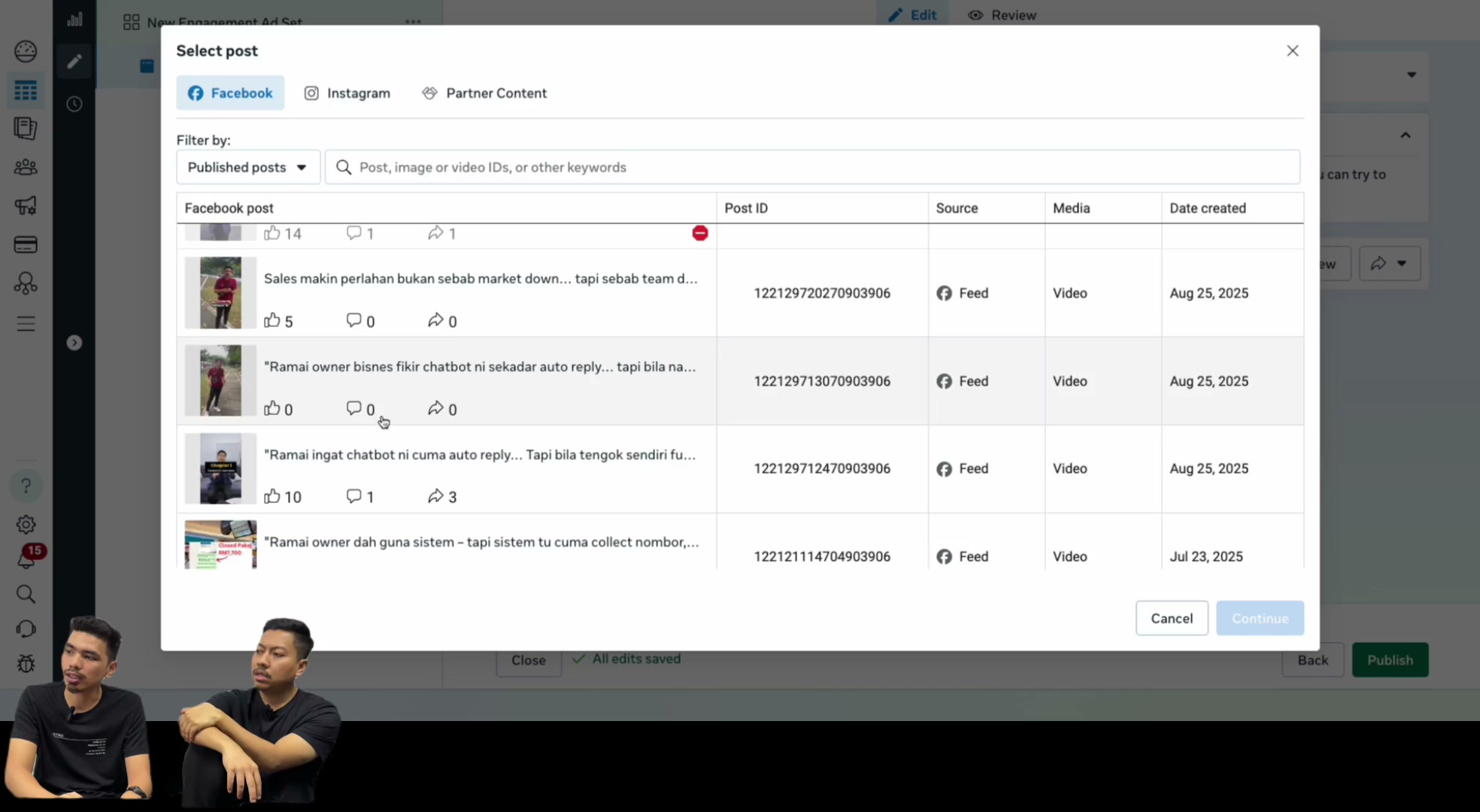Switch to the Facebook tab
The width and height of the screenshot is (1480, 812).
[x=230, y=92]
